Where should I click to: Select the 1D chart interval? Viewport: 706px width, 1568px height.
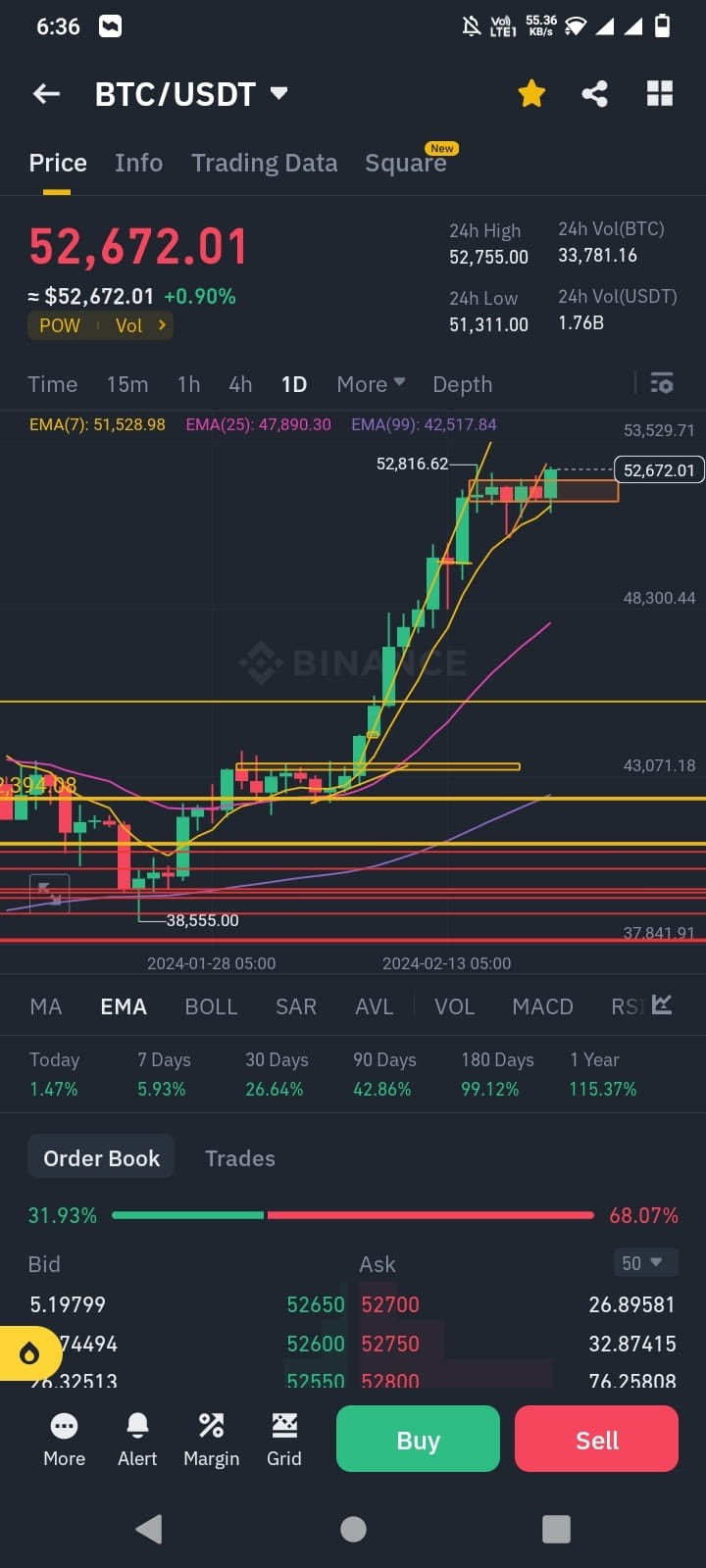pyautogui.click(x=294, y=384)
